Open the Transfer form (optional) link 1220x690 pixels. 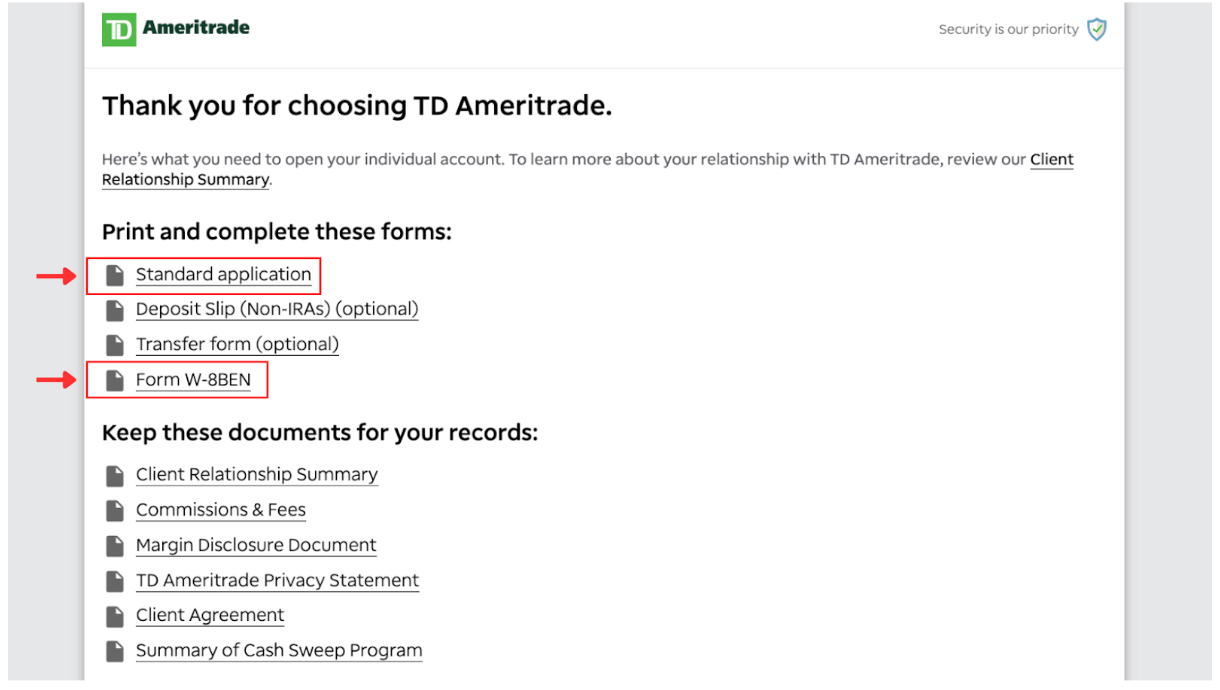point(237,344)
